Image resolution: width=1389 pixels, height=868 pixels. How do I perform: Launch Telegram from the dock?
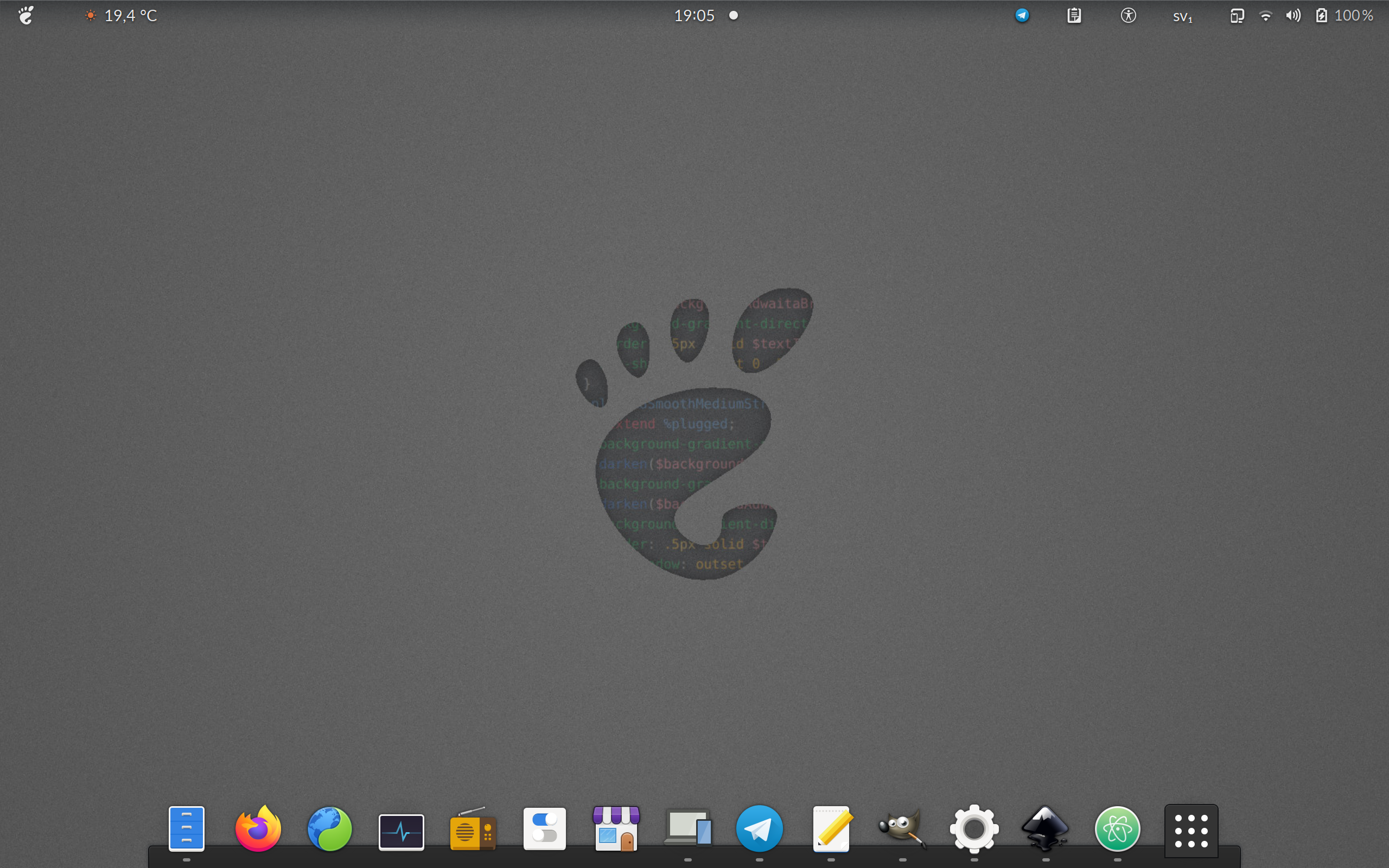(x=760, y=828)
